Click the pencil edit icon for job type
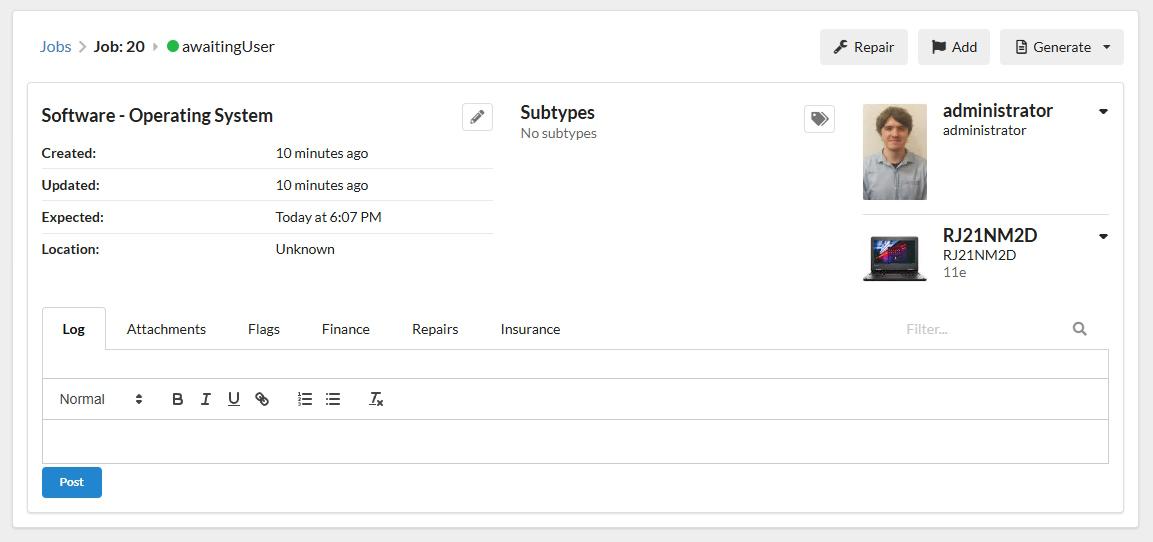The height and width of the screenshot is (542, 1153). click(477, 117)
